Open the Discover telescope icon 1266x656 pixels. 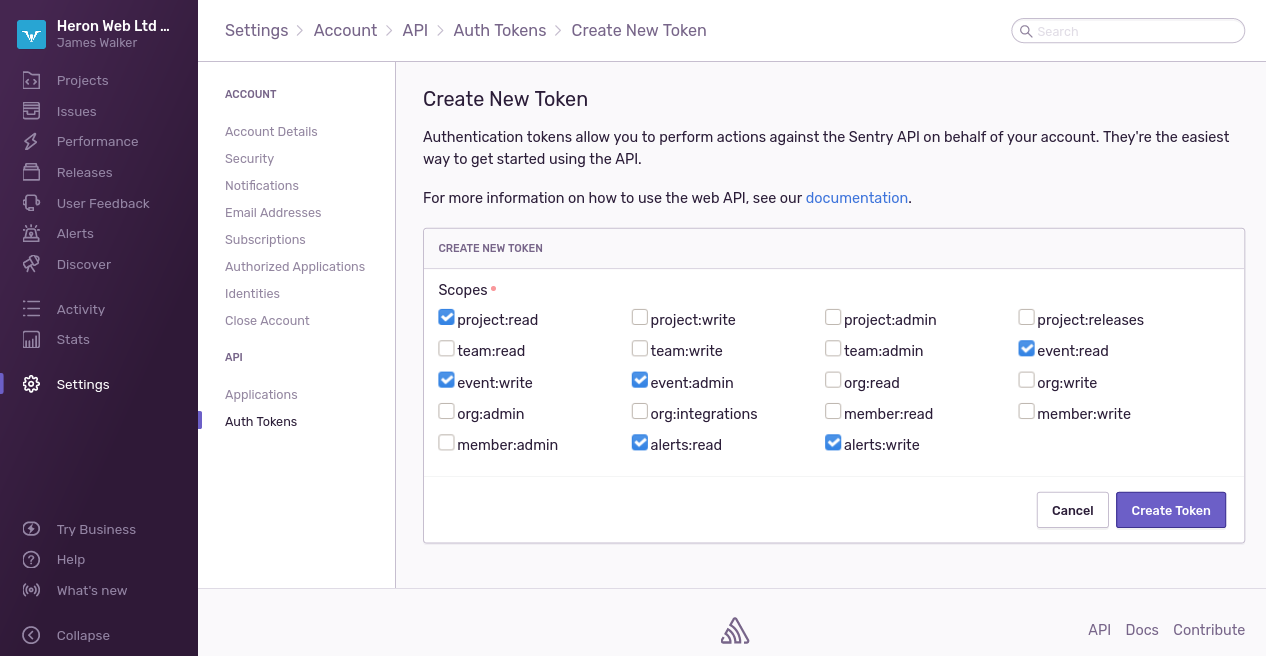tap(32, 264)
